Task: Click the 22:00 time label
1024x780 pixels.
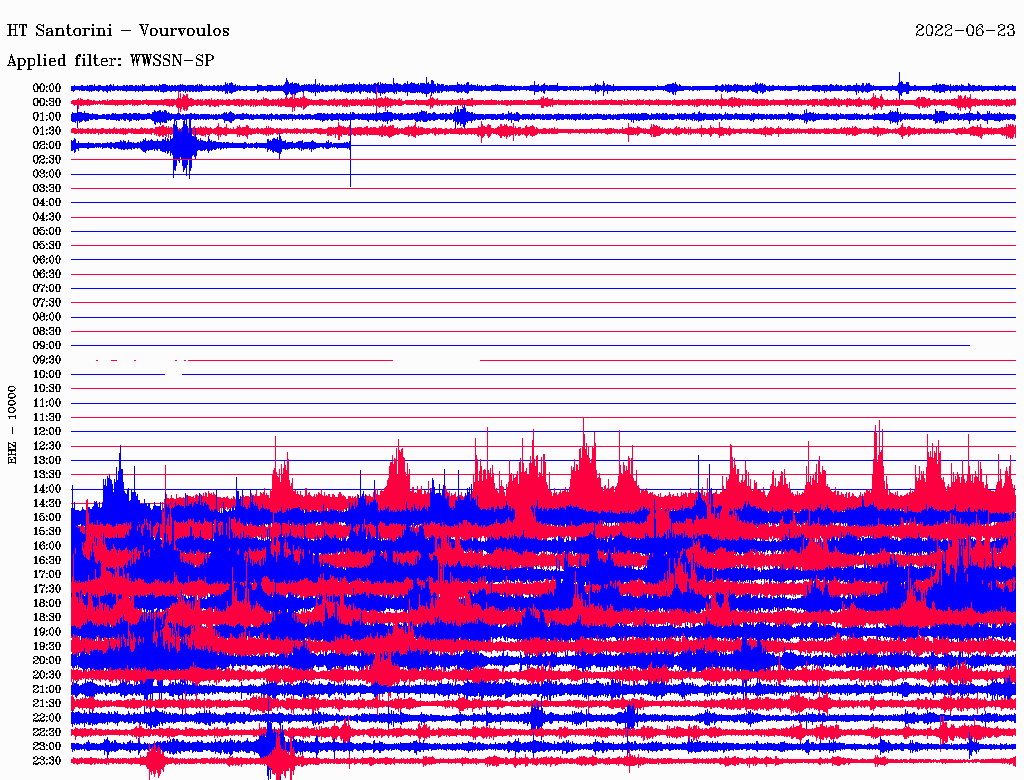Action: tap(47, 718)
